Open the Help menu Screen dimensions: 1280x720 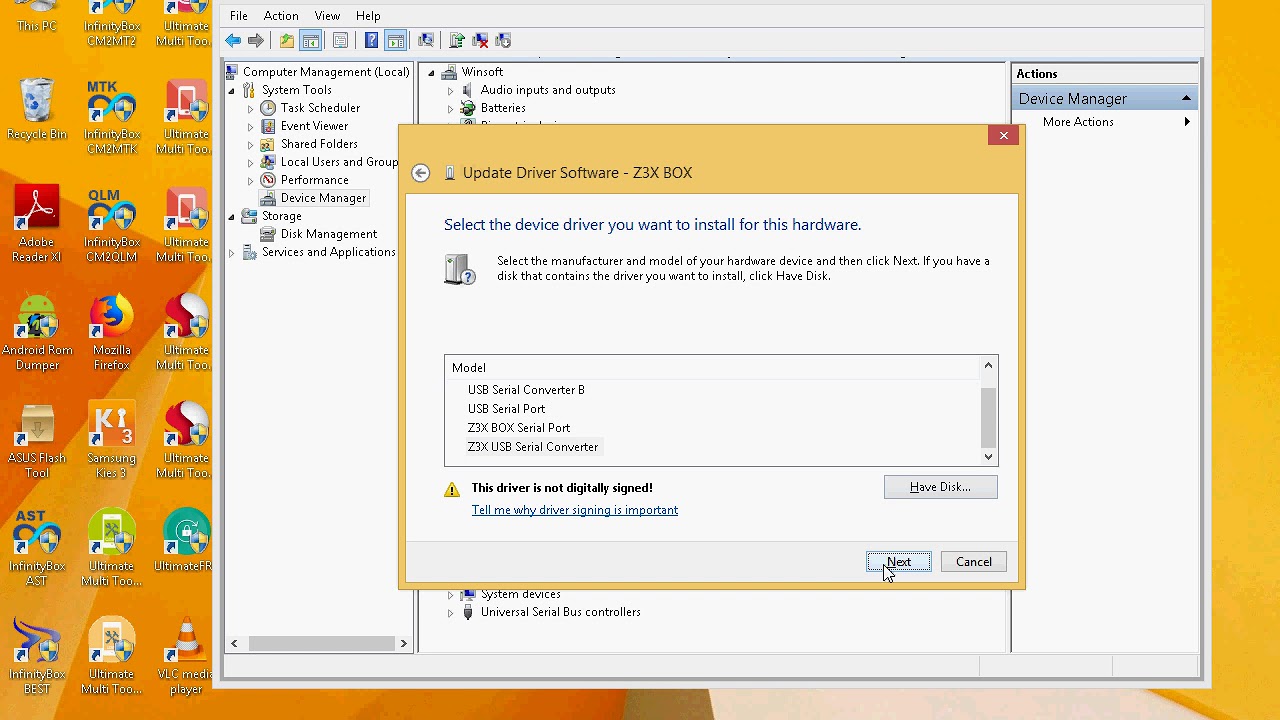[x=368, y=16]
